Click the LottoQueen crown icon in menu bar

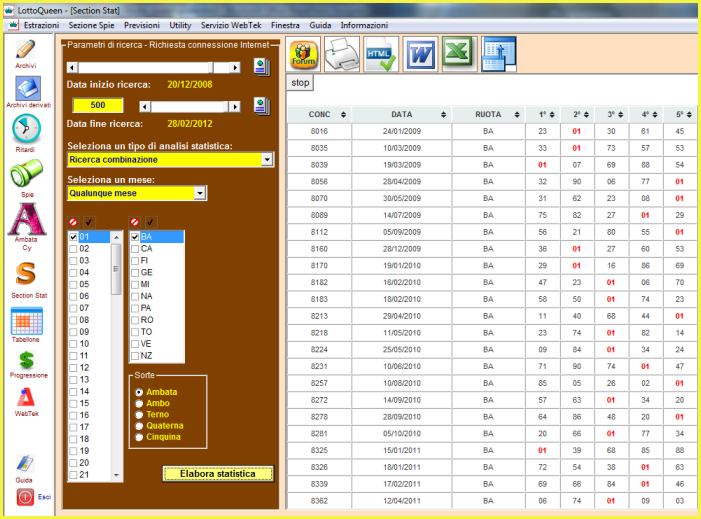pyautogui.click(x=13, y=25)
